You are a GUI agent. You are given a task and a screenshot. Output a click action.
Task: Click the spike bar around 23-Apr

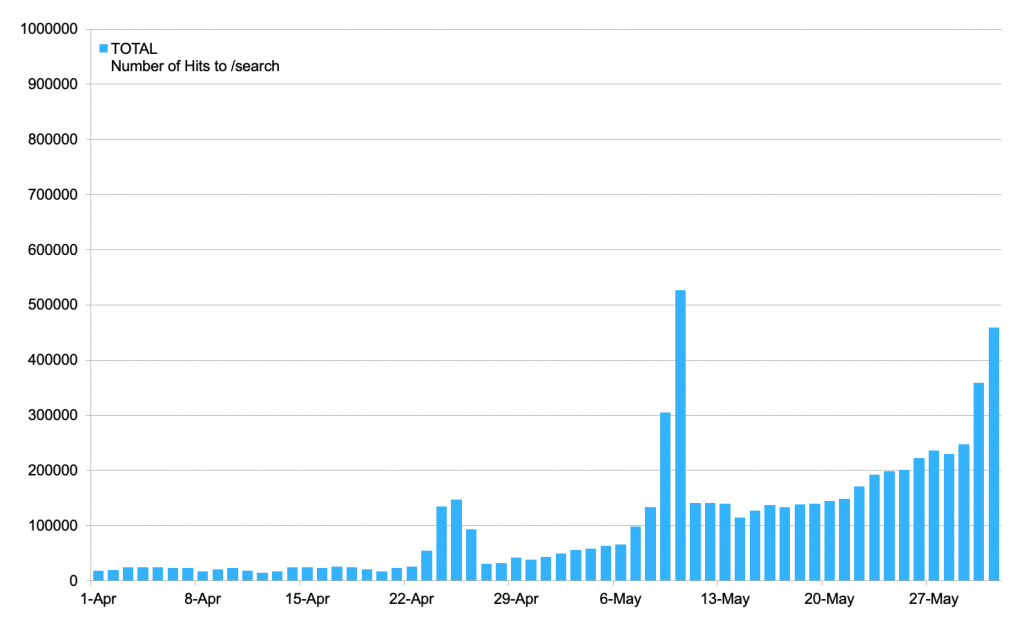pyautogui.click(x=440, y=540)
